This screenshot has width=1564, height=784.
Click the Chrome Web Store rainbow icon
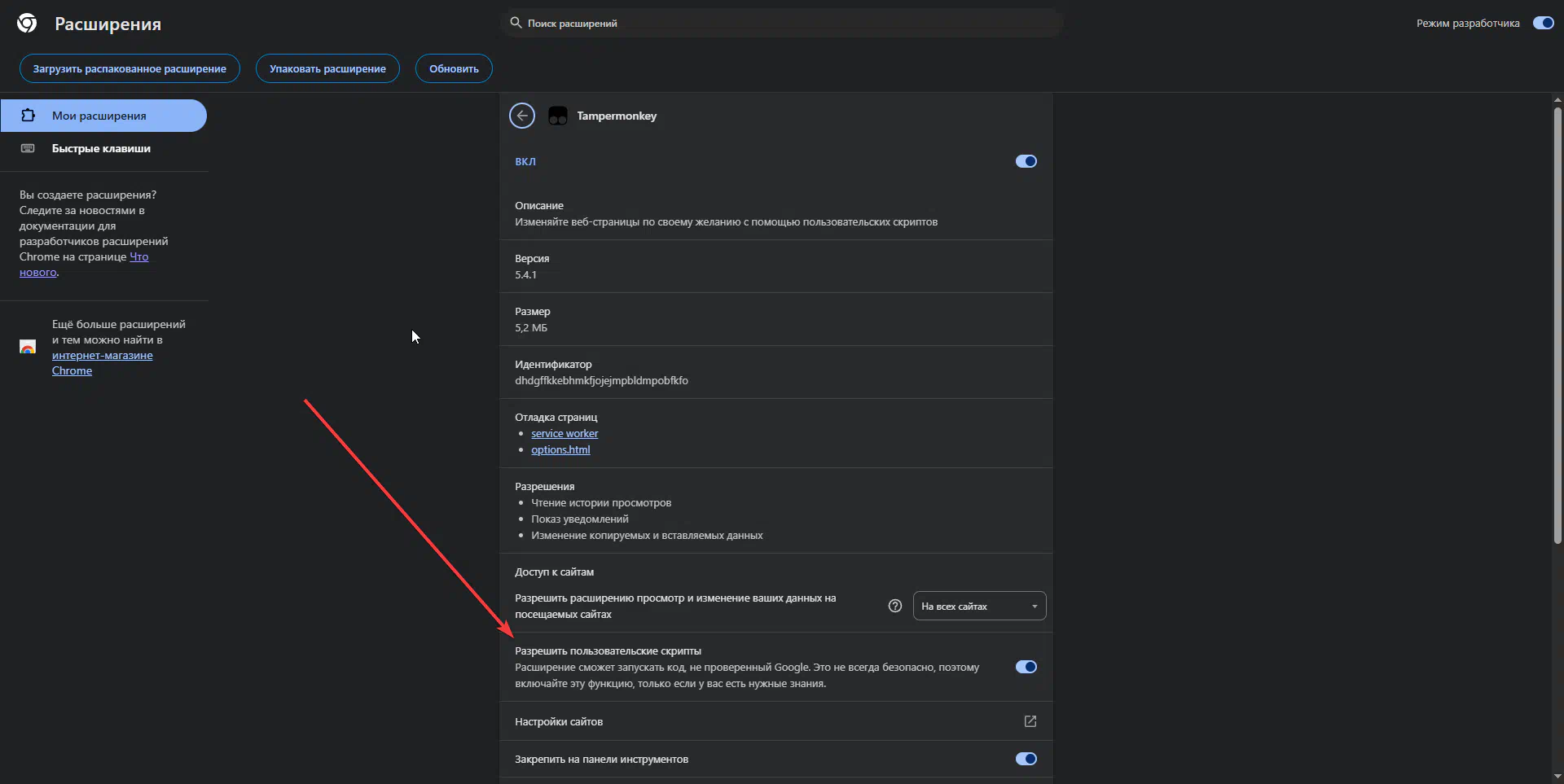(x=28, y=347)
